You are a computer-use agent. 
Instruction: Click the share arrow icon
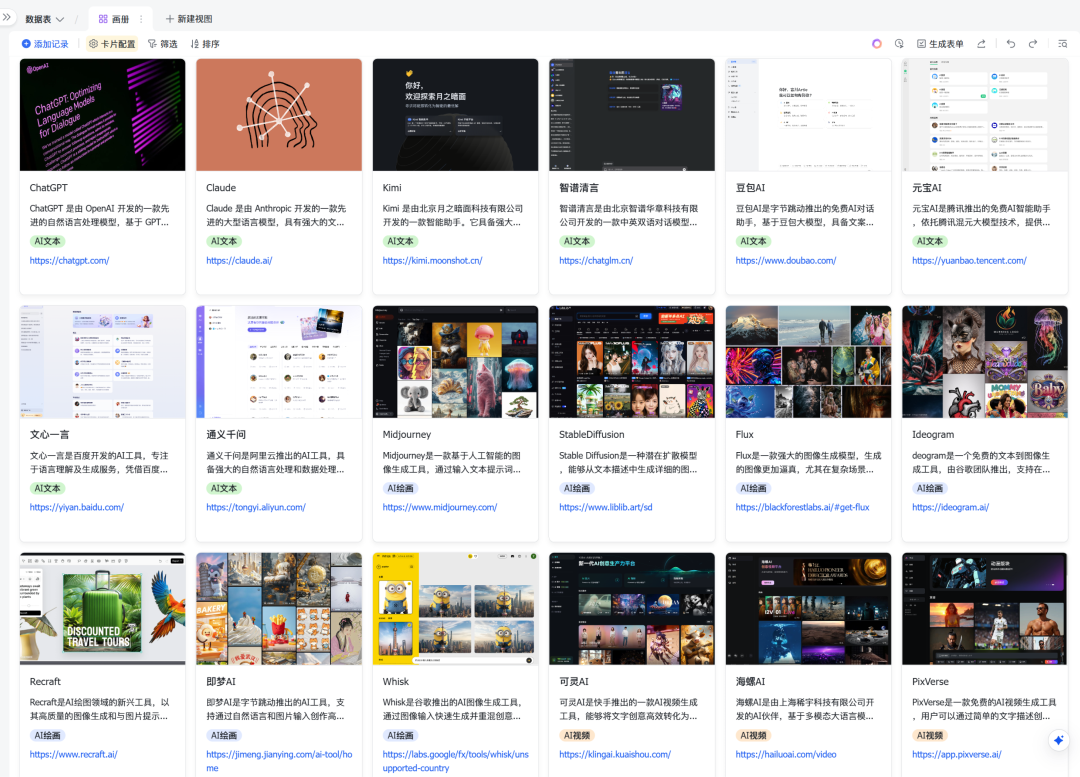[981, 43]
